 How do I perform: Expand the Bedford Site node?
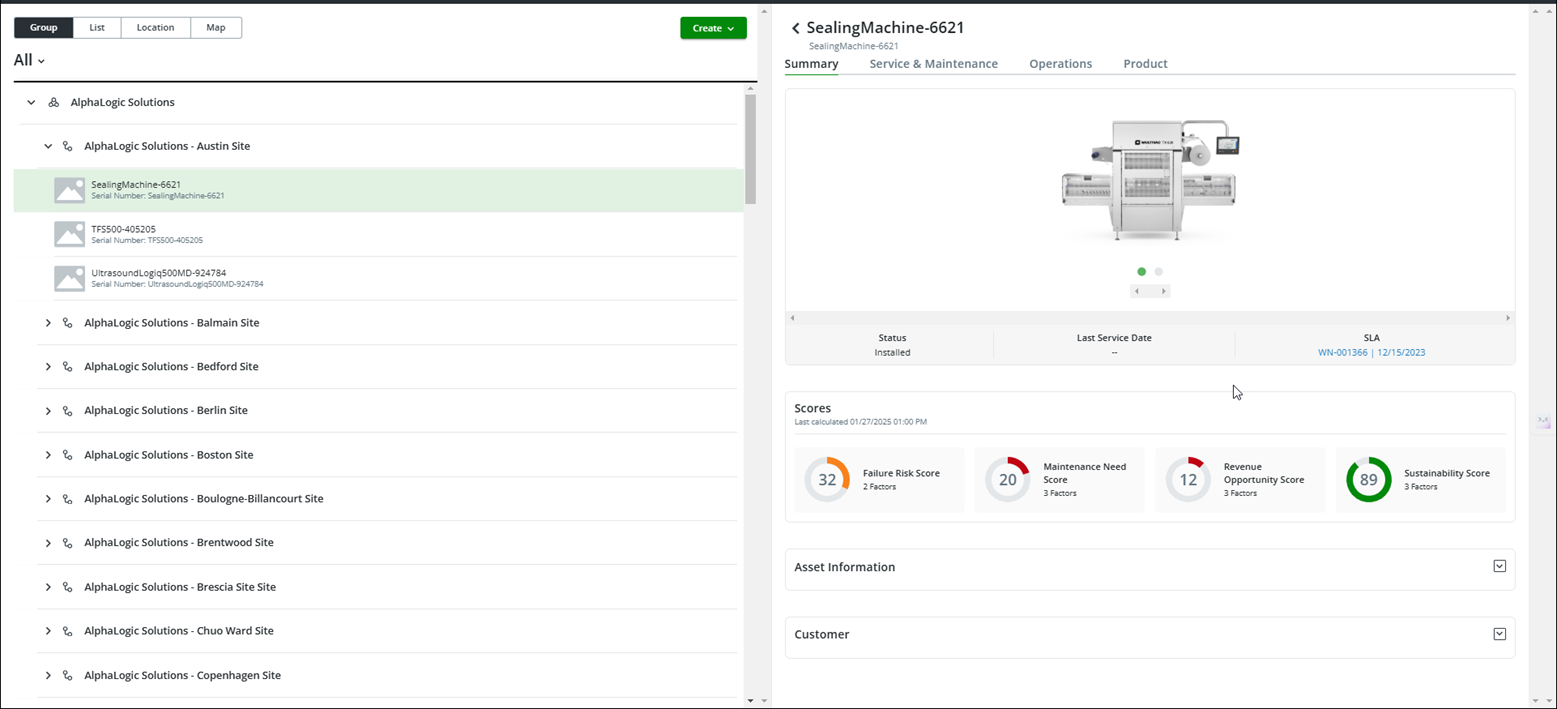(47, 367)
